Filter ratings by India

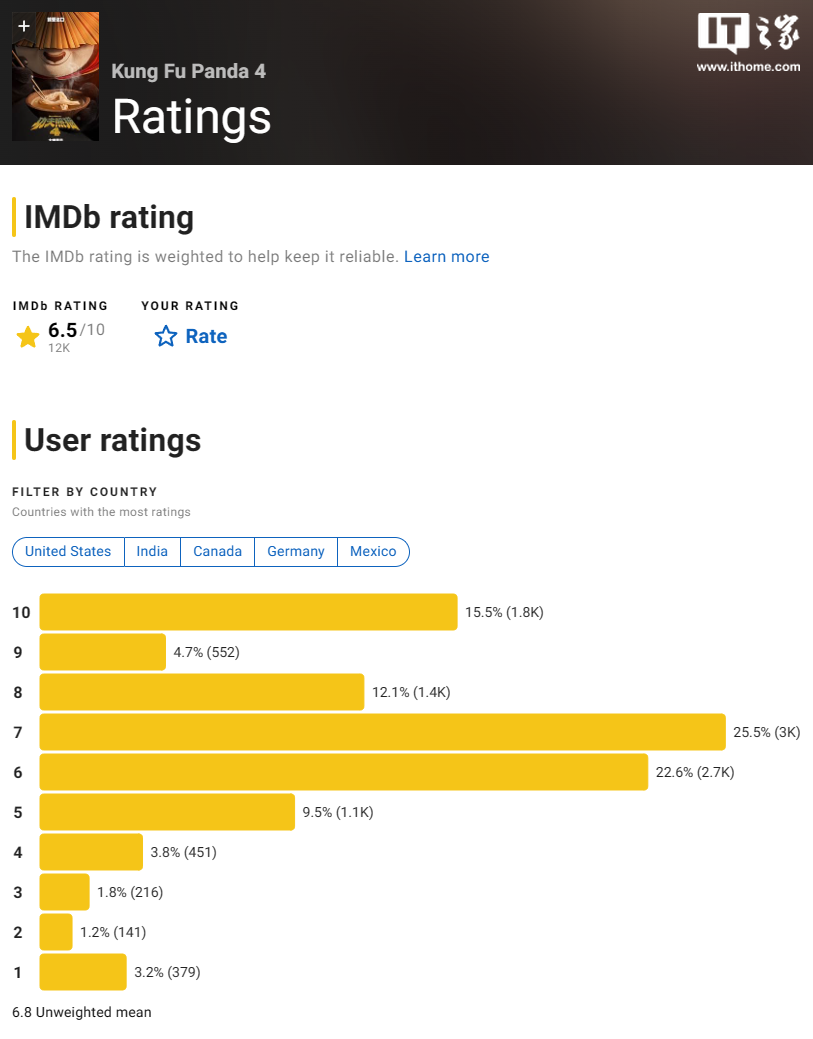pos(152,551)
